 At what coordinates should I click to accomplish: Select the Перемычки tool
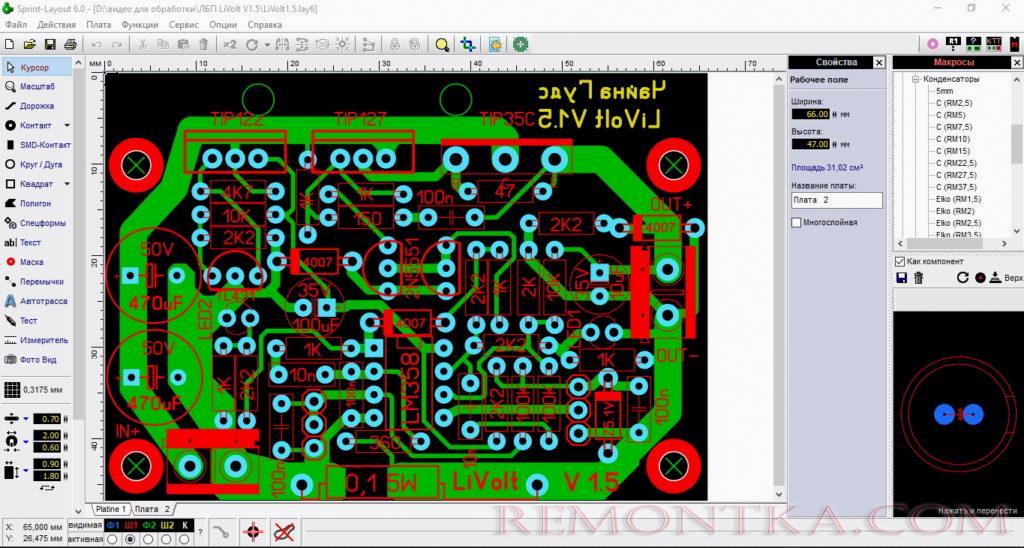click(37, 282)
